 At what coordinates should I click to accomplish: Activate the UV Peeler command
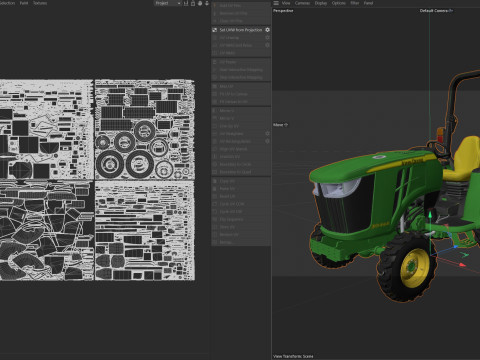tap(241, 62)
